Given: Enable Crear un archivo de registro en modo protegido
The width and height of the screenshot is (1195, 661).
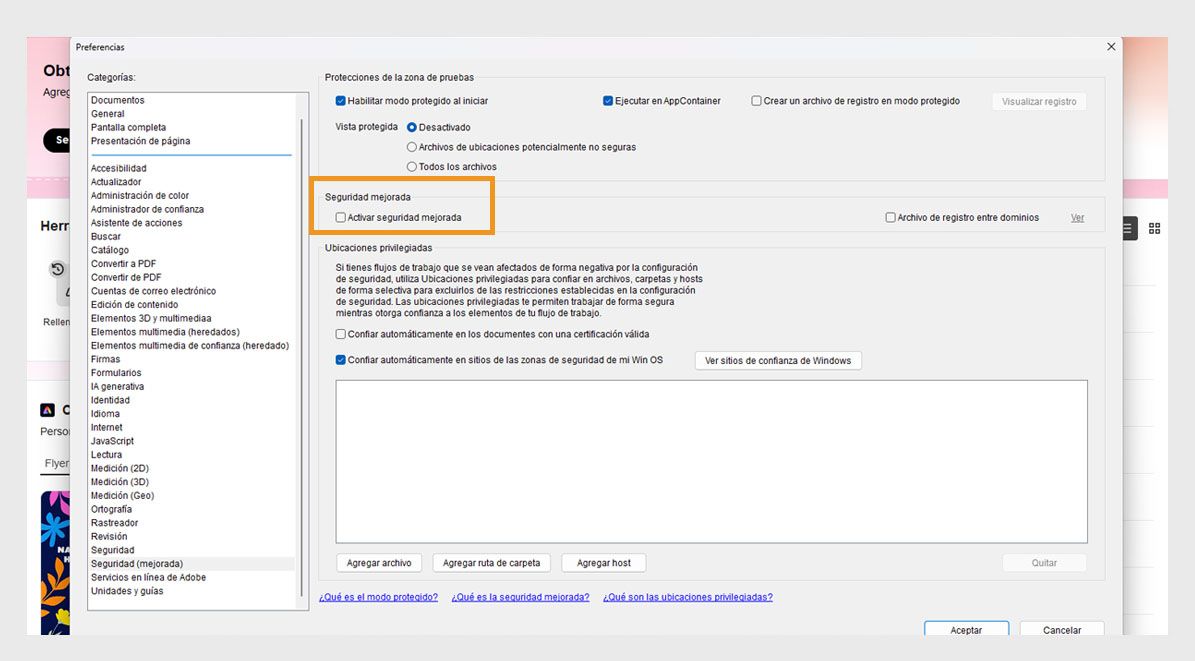Looking at the screenshot, I should click(x=756, y=101).
